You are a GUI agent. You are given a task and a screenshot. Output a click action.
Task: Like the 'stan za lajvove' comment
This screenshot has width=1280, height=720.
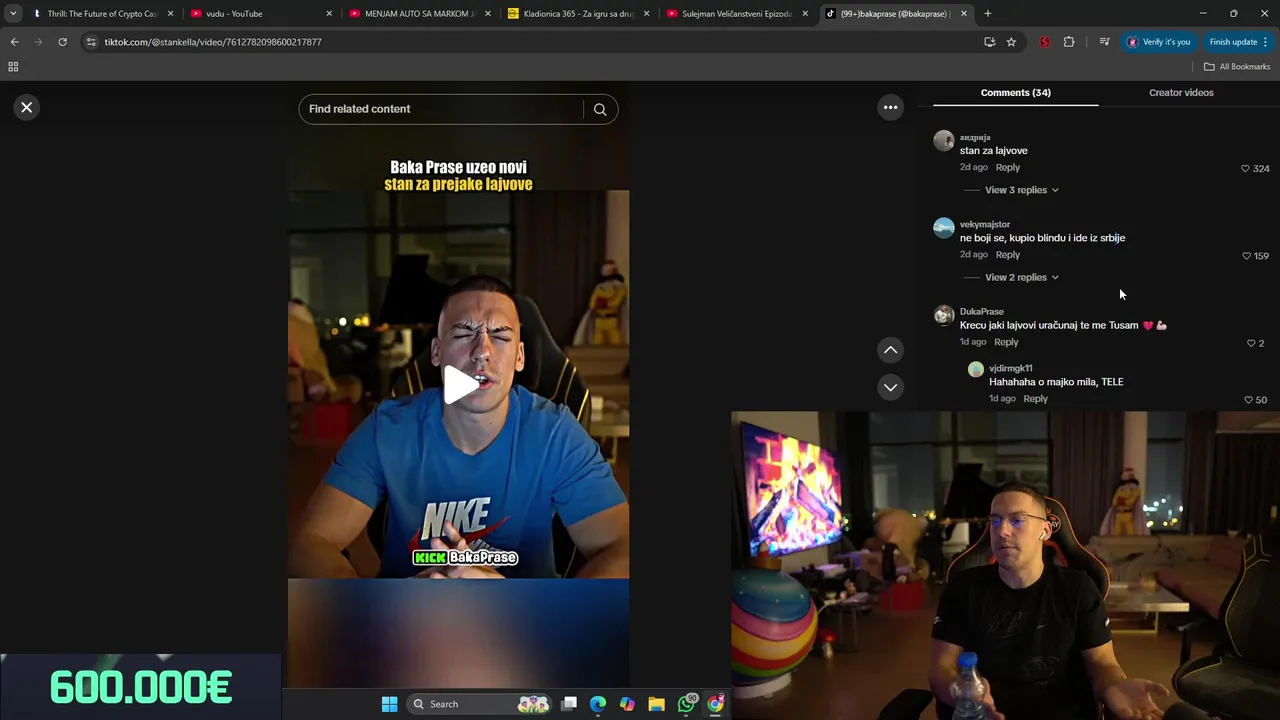pyautogui.click(x=1245, y=169)
